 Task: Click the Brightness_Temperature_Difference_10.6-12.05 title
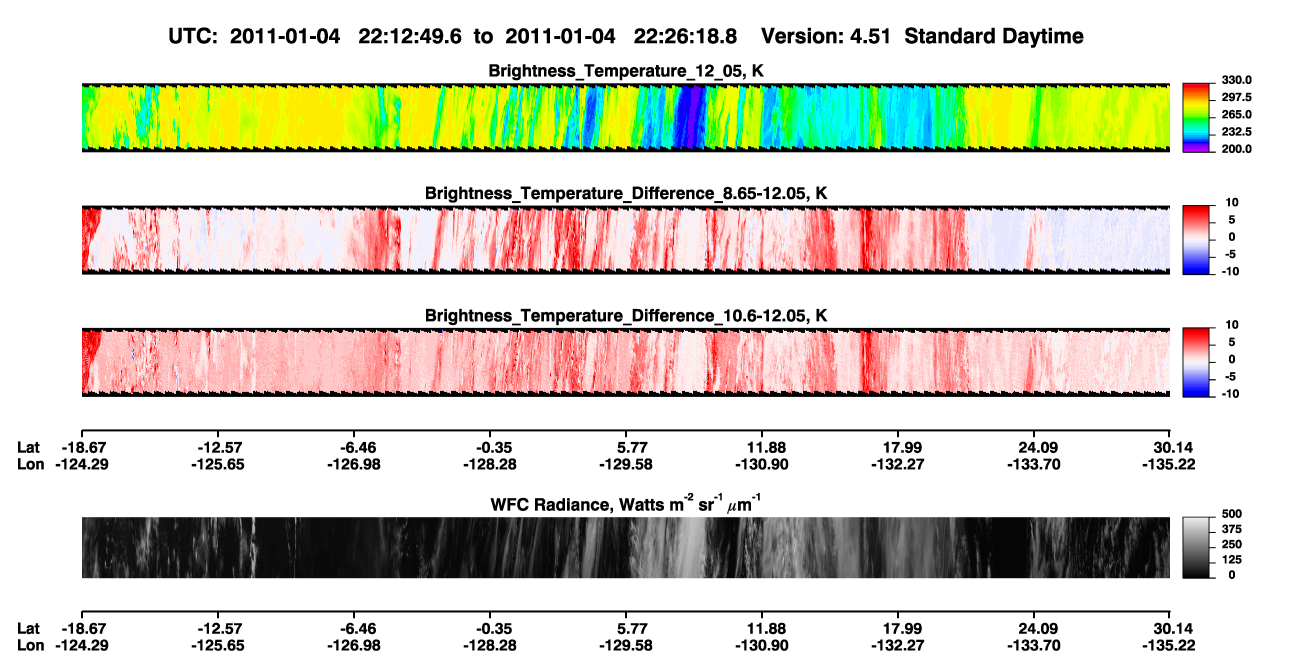pyautogui.click(x=626, y=316)
